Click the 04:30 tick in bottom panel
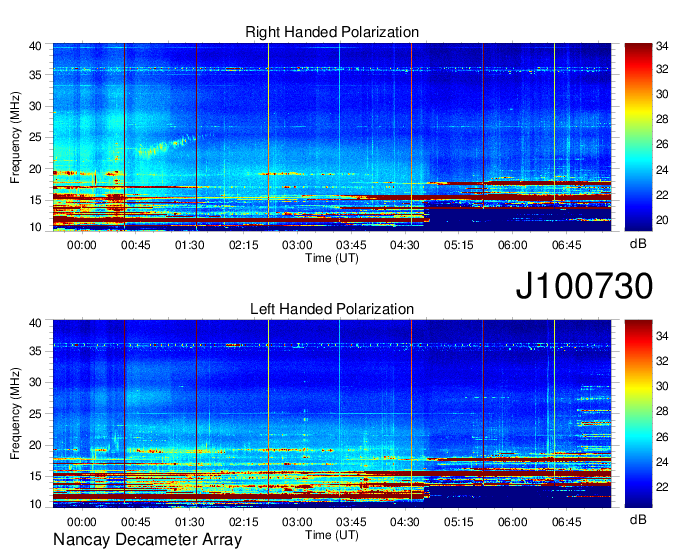 [405, 522]
